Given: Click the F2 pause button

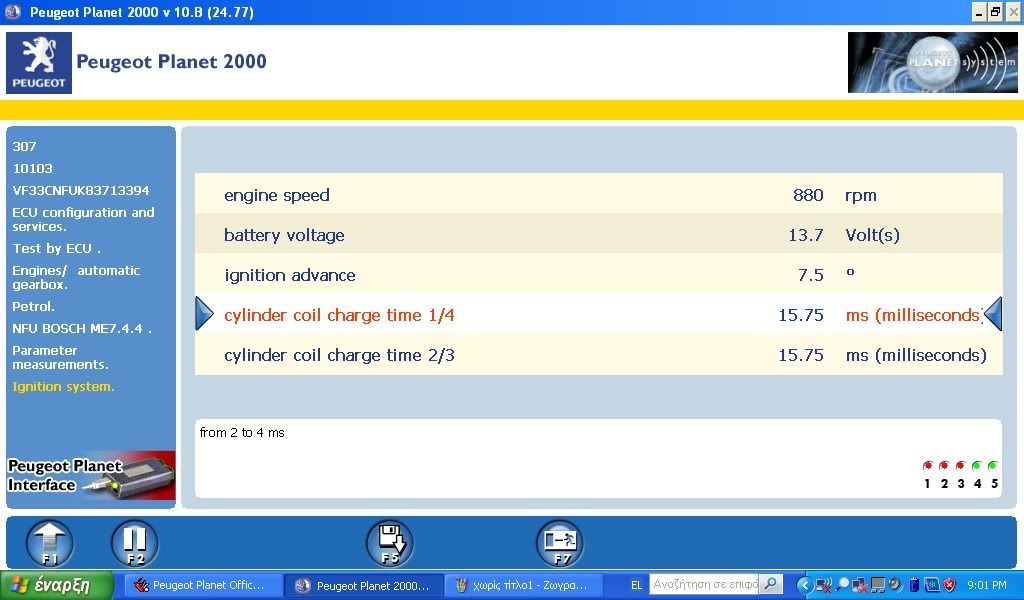Looking at the screenshot, I should [135, 543].
